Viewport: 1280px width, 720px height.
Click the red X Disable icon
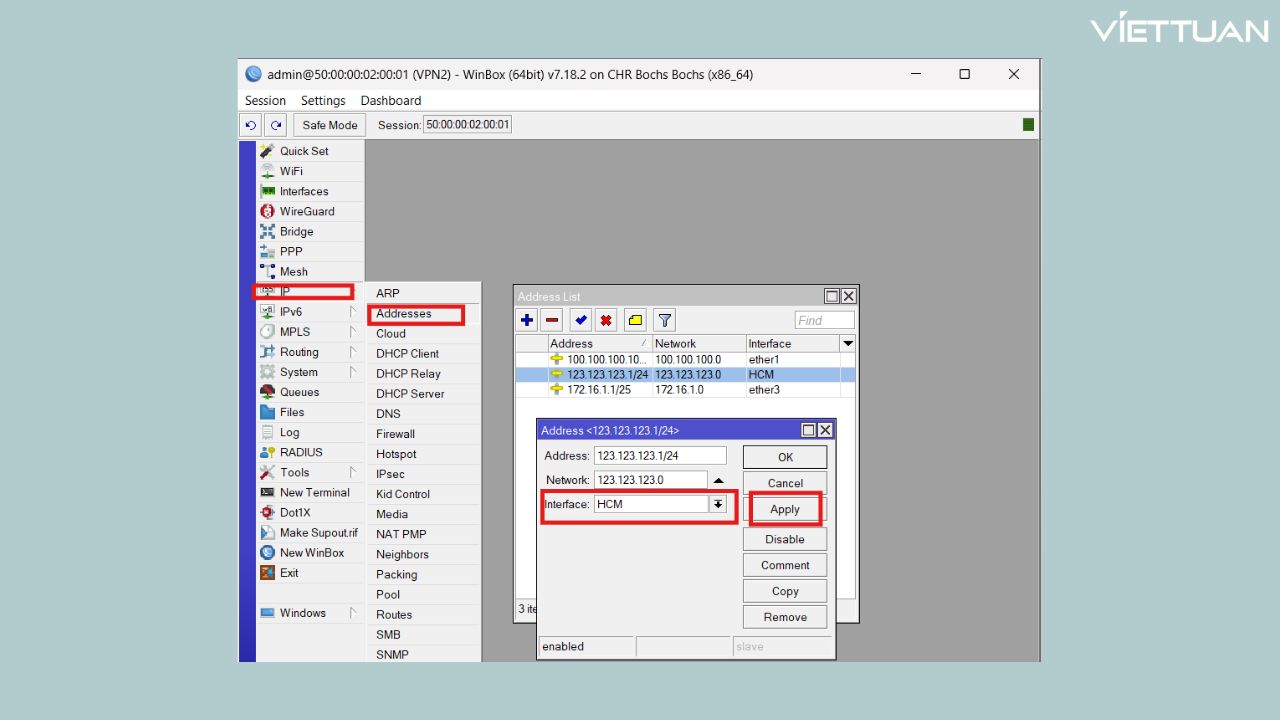(606, 320)
